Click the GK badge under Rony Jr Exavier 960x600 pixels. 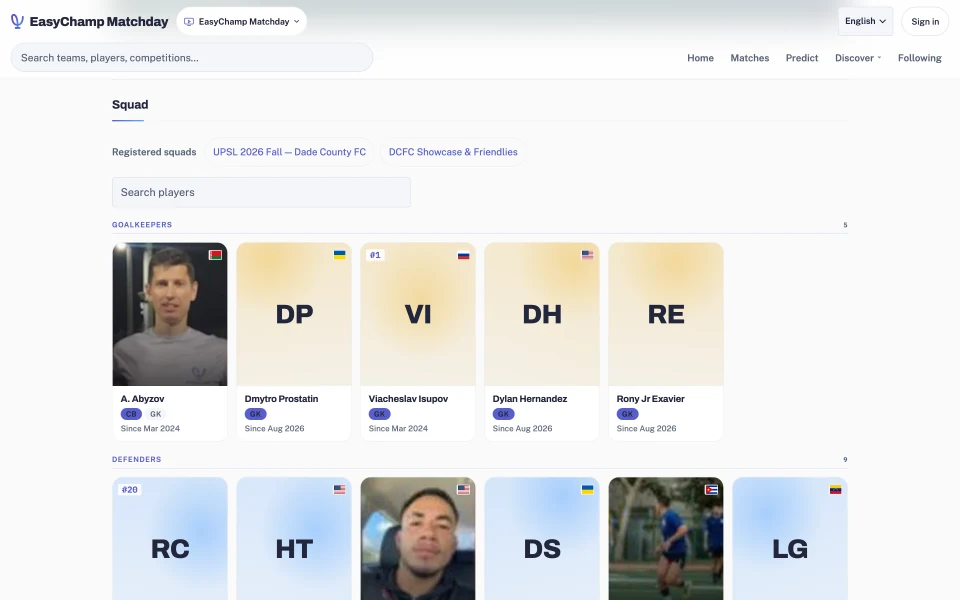point(628,414)
